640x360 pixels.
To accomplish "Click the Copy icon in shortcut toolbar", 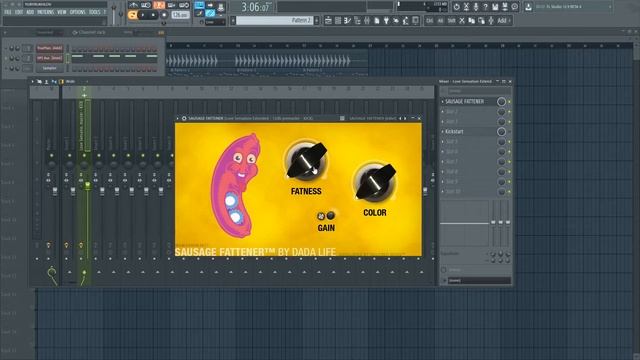I will pos(471,20).
